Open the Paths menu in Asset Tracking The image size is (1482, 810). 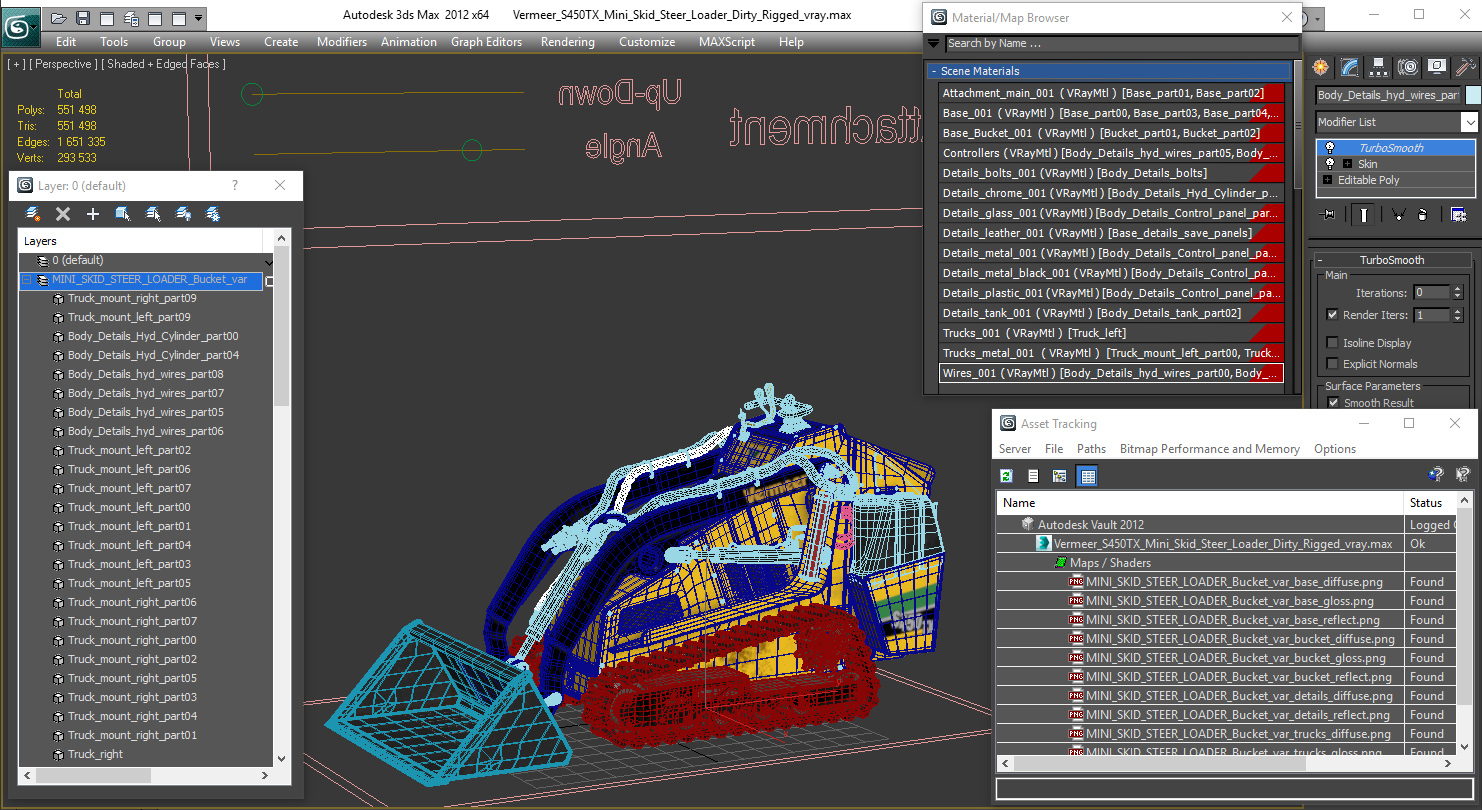coord(1091,449)
